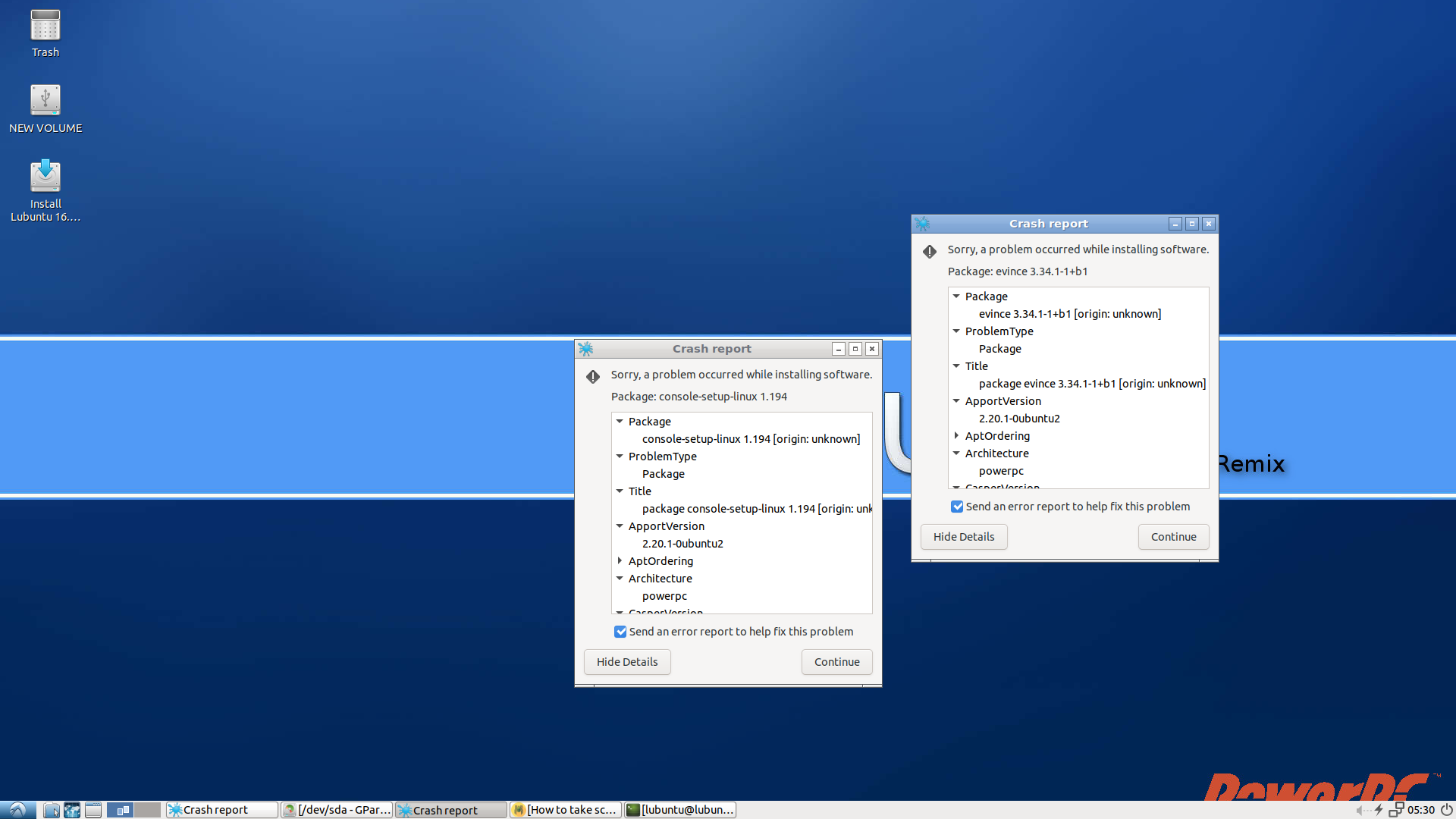Image resolution: width=1456 pixels, height=819 pixels.
Task: Switch to the lubuntu@lubun... terminal taskbar window
Action: coord(680,810)
